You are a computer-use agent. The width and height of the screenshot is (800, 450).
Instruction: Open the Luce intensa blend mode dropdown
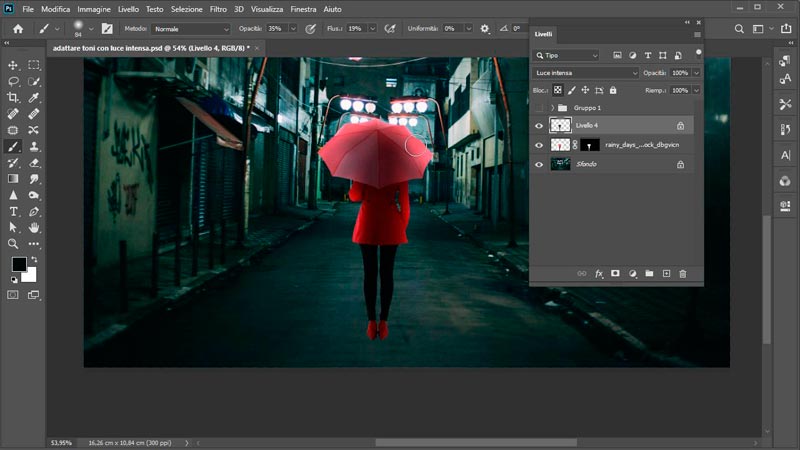(585, 73)
